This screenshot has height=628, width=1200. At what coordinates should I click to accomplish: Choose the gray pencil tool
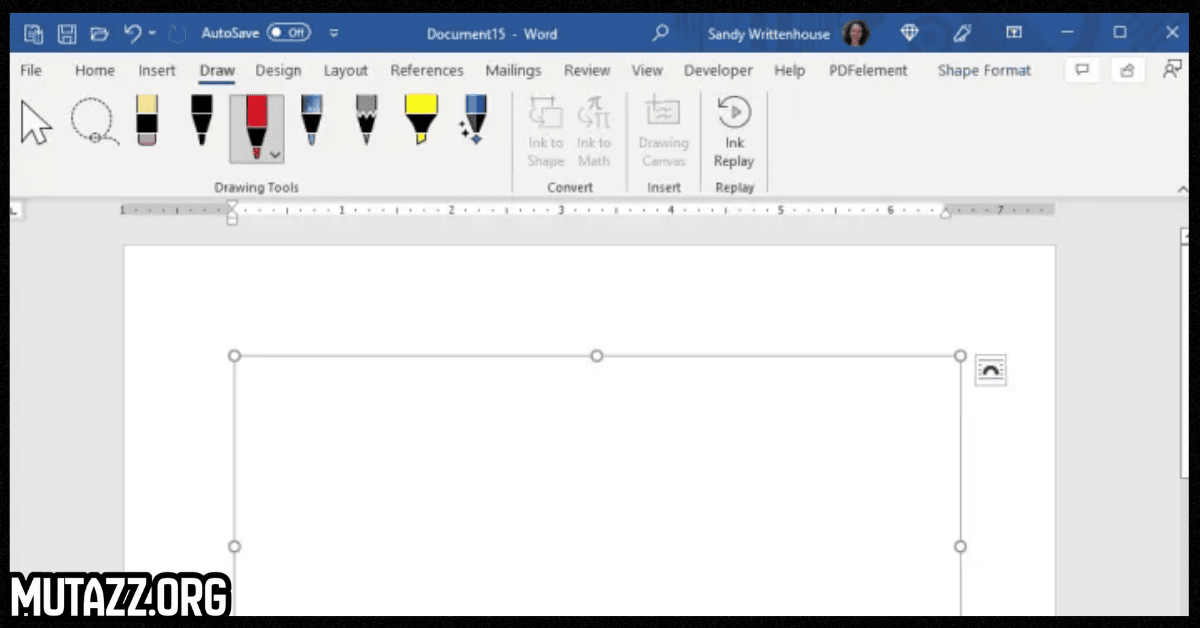[366, 121]
